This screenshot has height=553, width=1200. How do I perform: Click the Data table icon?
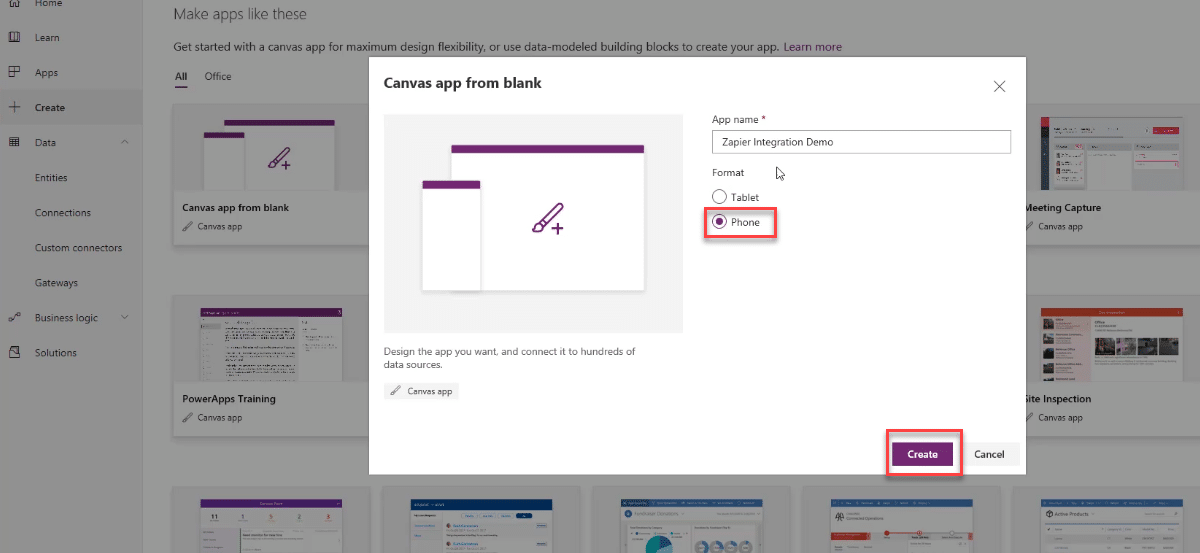tap(14, 142)
